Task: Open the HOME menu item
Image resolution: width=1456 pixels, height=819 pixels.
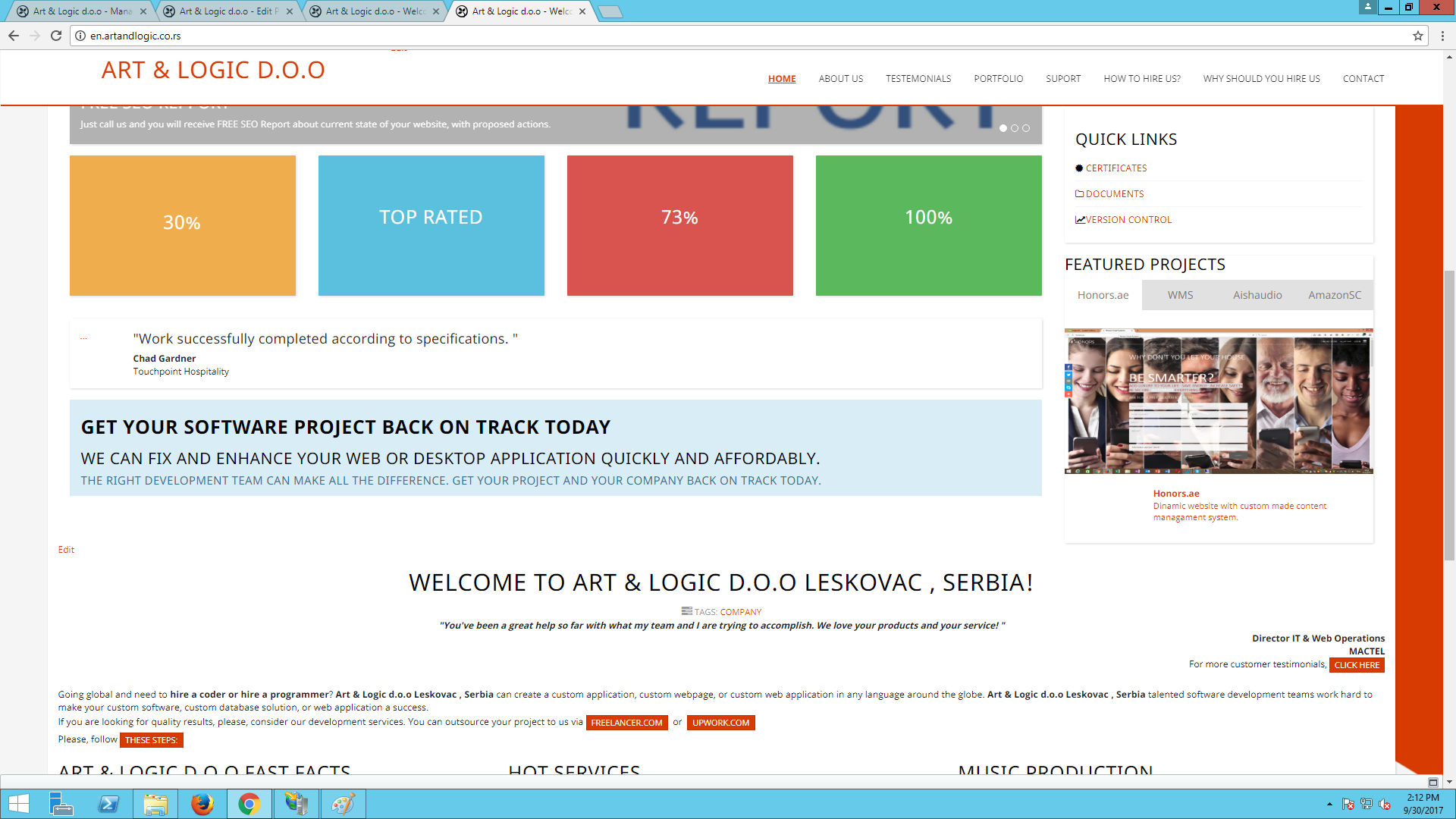Action: [x=782, y=79]
